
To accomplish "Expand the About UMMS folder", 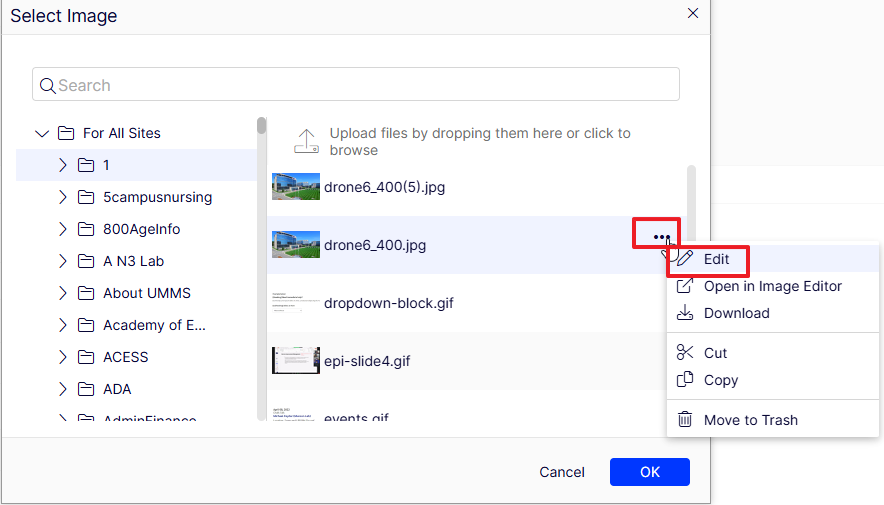I will coord(62,293).
